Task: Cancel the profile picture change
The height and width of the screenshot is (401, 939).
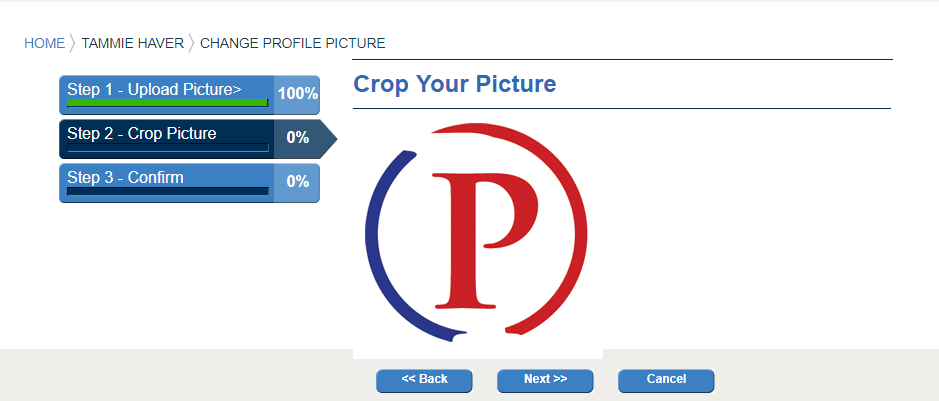Action: (666, 380)
